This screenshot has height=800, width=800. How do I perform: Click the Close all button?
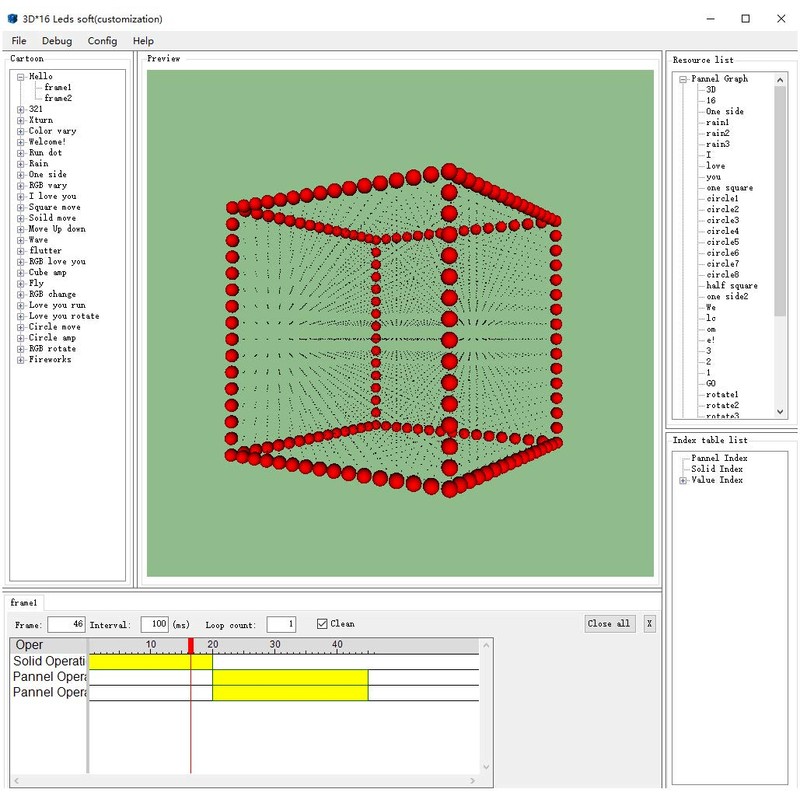click(608, 622)
